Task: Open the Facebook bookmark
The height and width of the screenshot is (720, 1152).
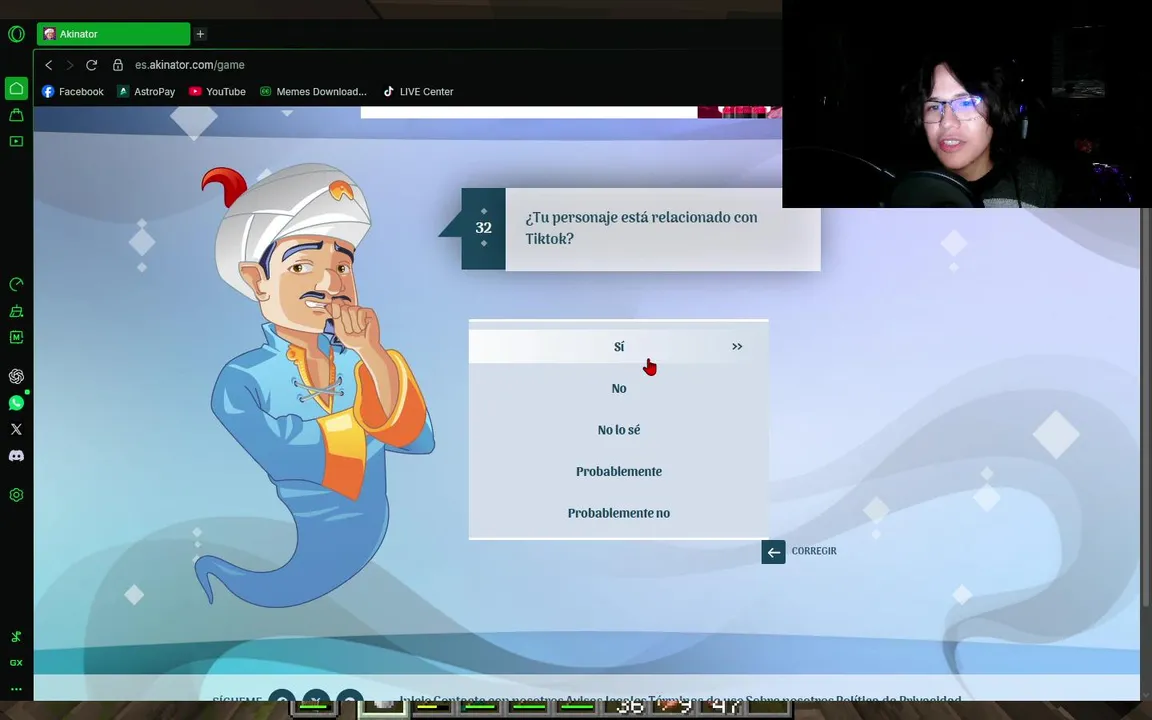Action: coord(73,91)
